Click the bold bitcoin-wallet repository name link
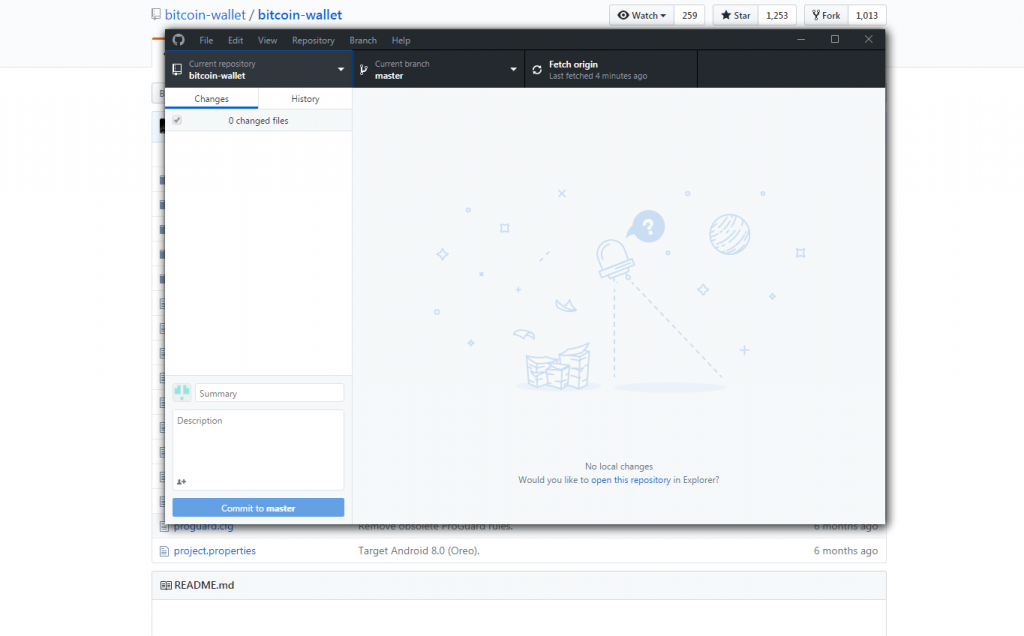This screenshot has width=1024, height=636. tap(300, 15)
